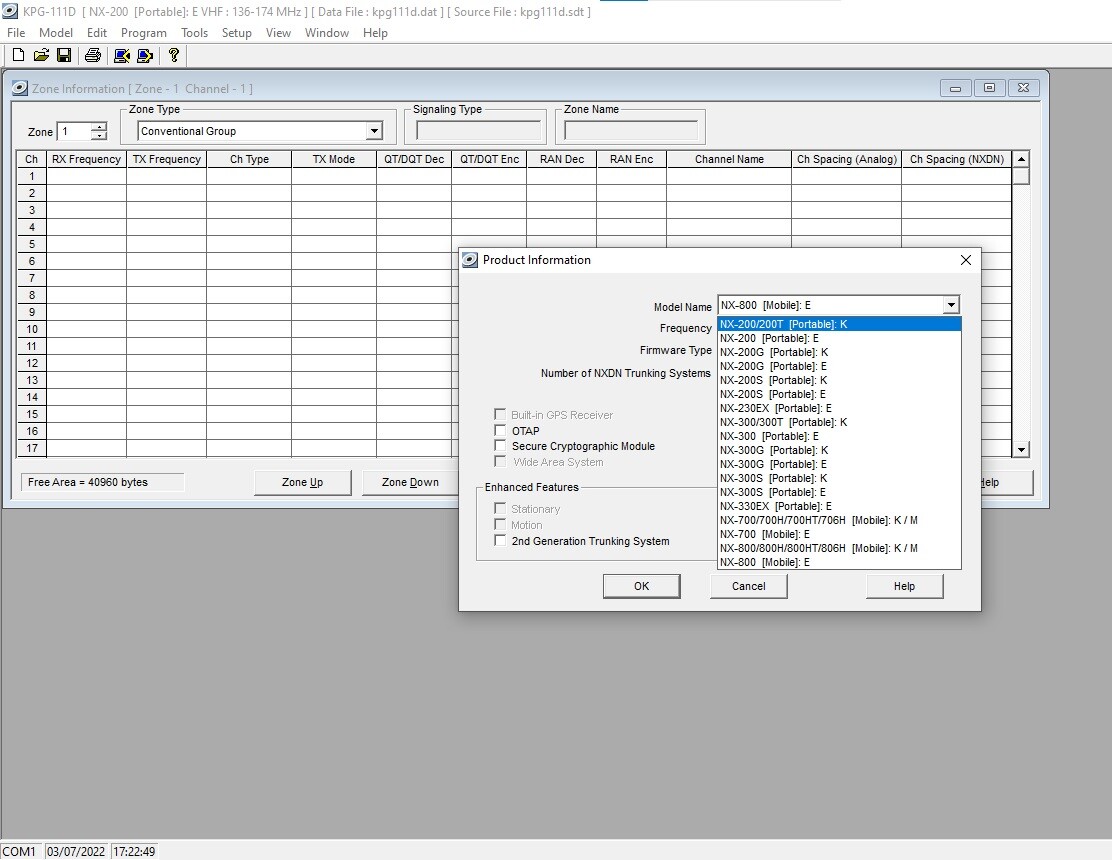Screen dimensions: 1112x860
Task: Click the question mark Help toolbar icon
Action: pos(174,56)
